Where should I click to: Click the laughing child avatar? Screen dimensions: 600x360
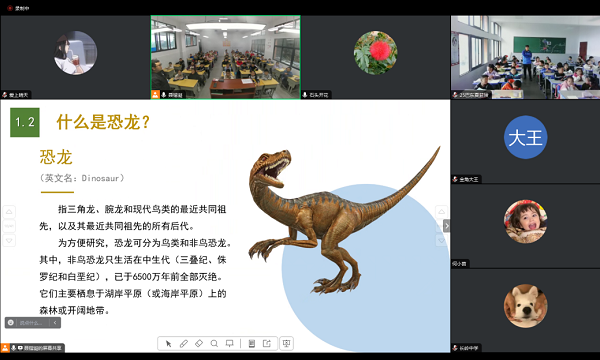[525, 221]
